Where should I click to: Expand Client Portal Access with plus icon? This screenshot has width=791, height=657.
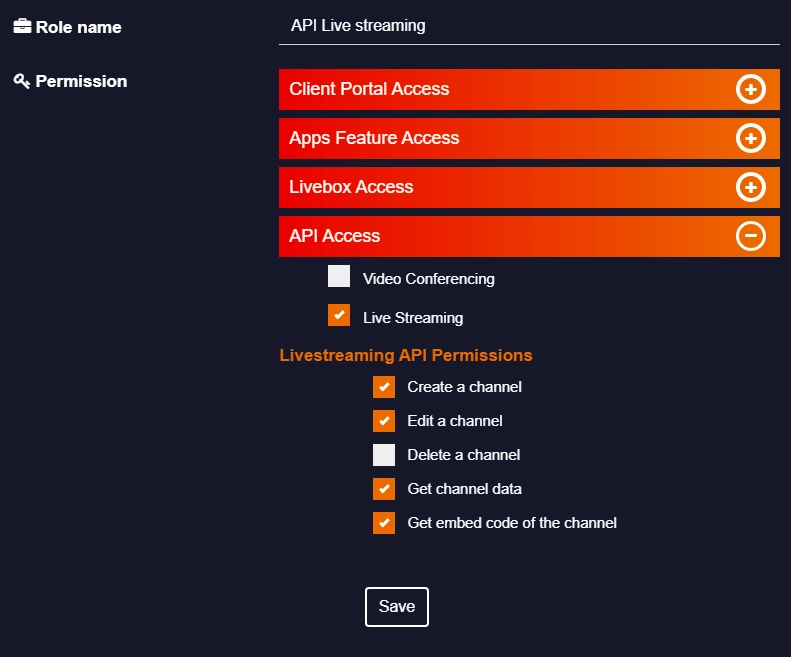click(751, 89)
